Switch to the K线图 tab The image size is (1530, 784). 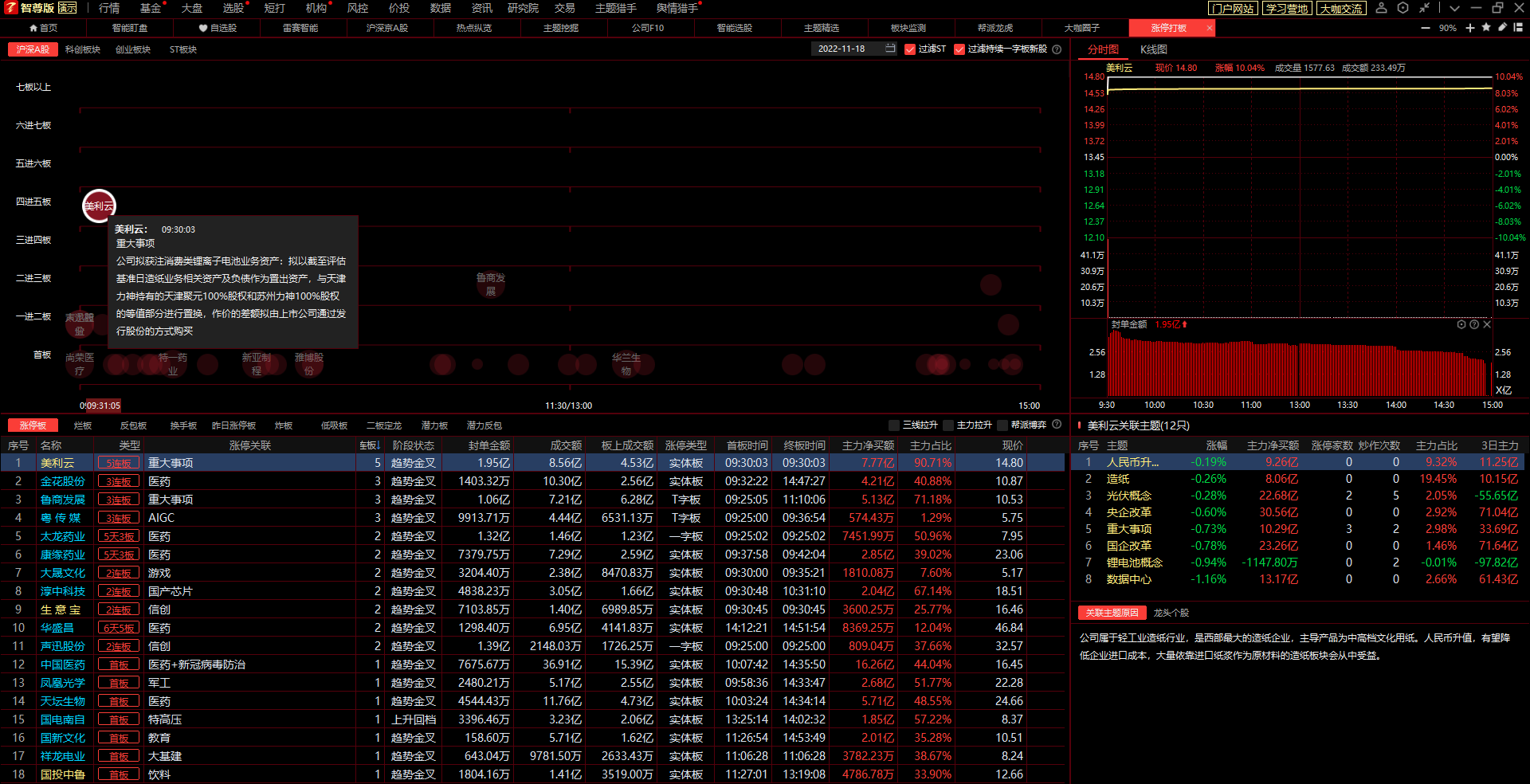coord(1154,49)
